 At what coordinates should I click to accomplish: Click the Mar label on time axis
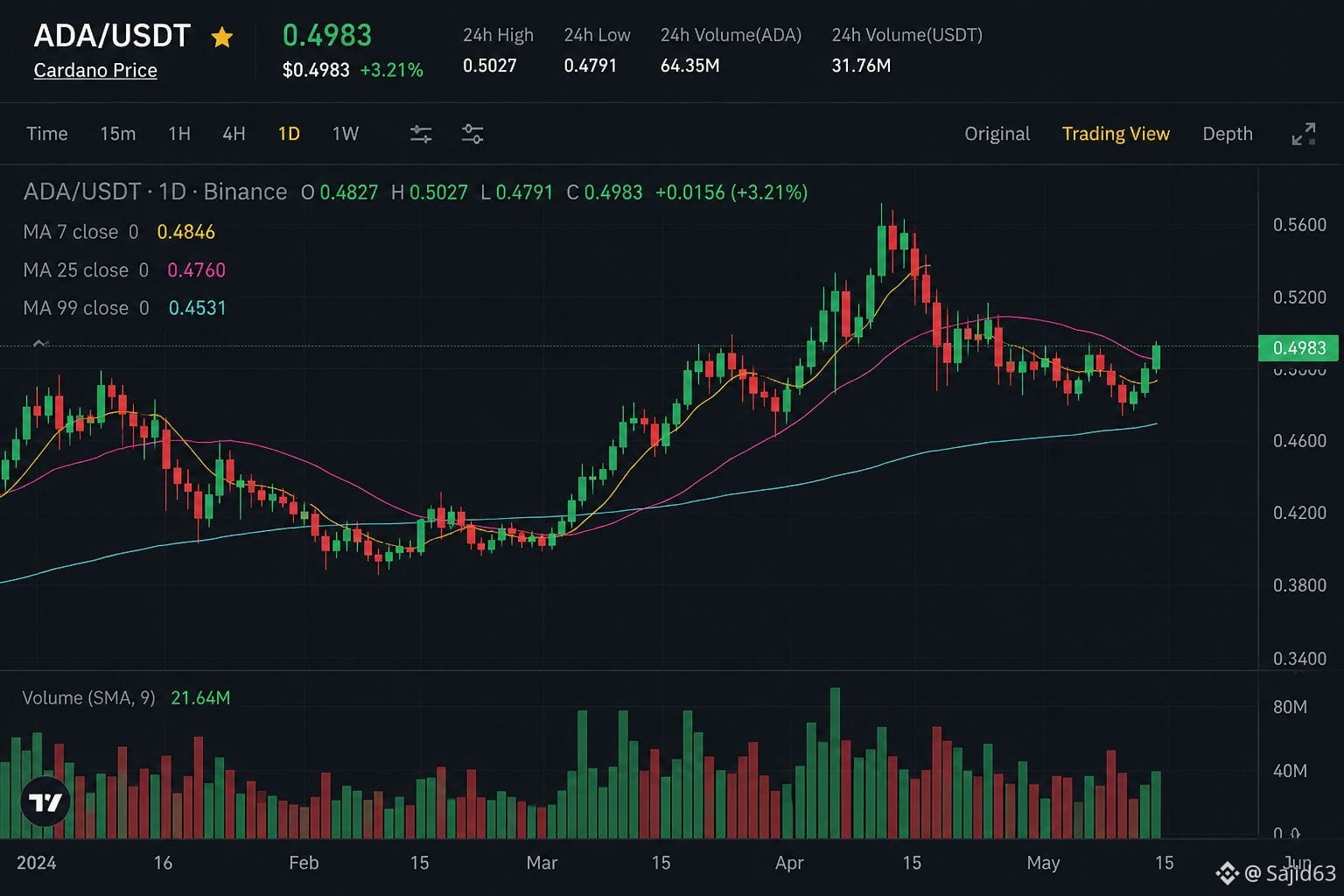click(x=542, y=863)
